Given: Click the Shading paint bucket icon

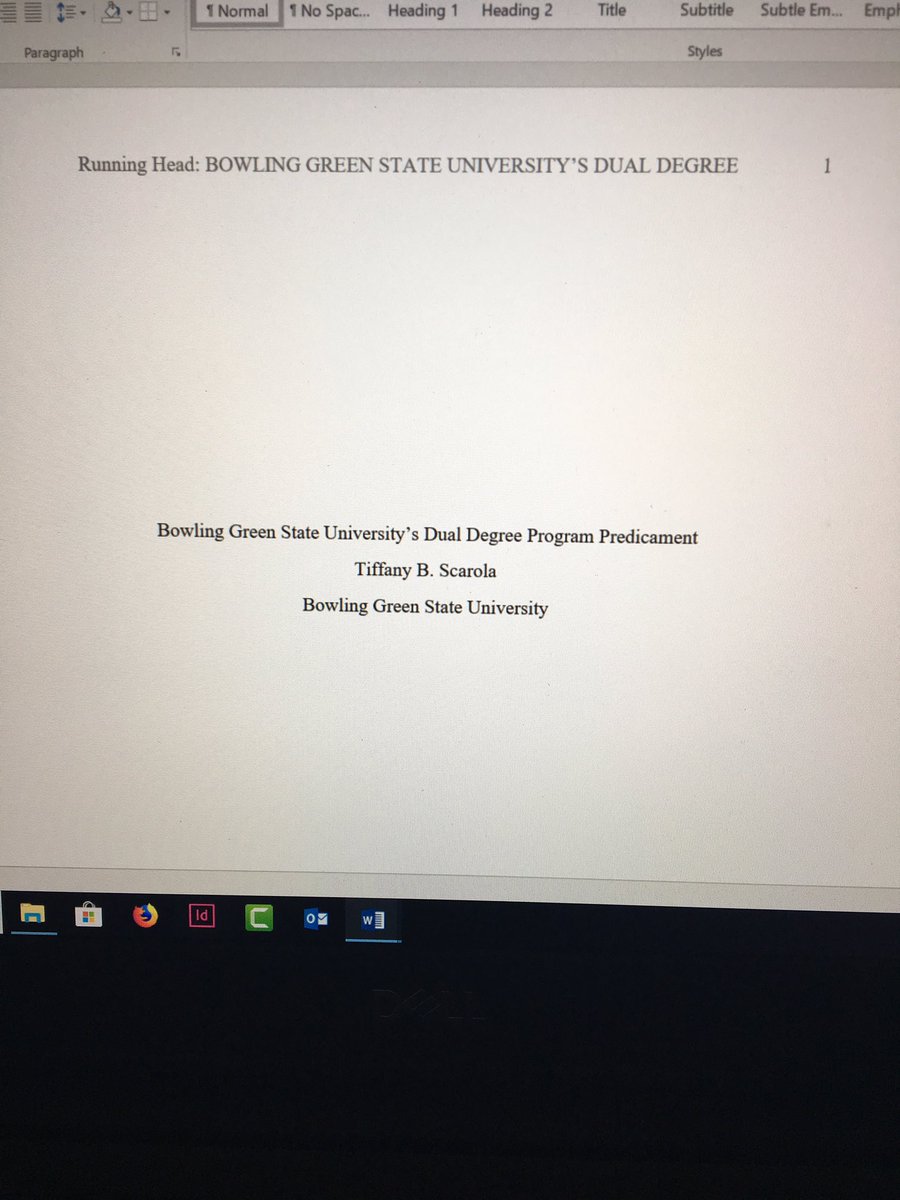Looking at the screenshot, I should [112, 12].
